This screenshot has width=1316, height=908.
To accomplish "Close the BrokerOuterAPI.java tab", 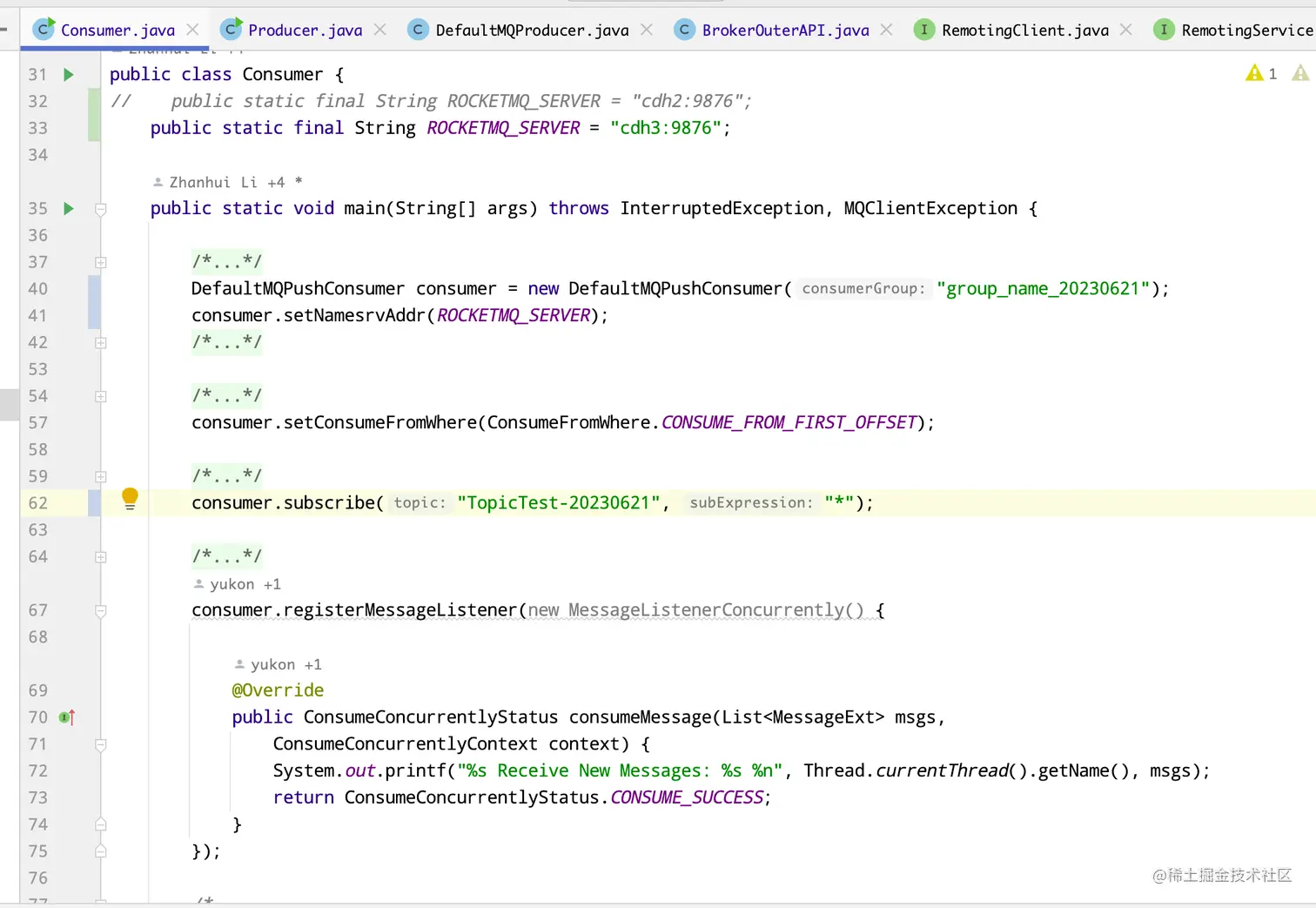I will tap(887, 30).
